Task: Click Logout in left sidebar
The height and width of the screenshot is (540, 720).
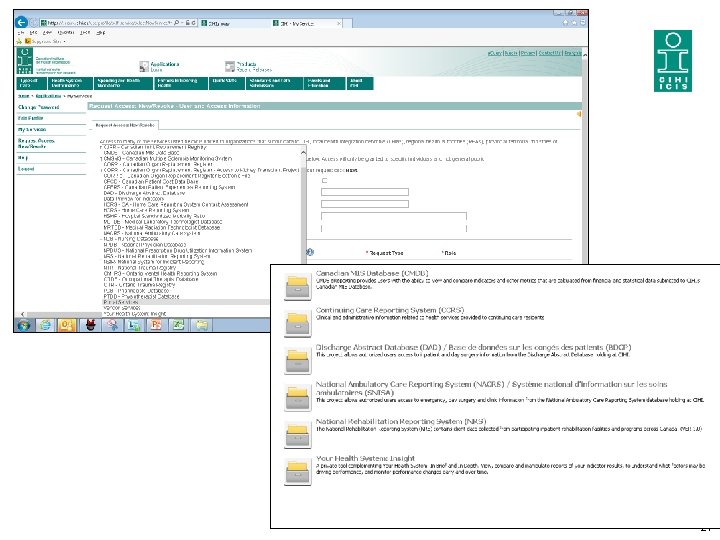Action: click(26, 169)
